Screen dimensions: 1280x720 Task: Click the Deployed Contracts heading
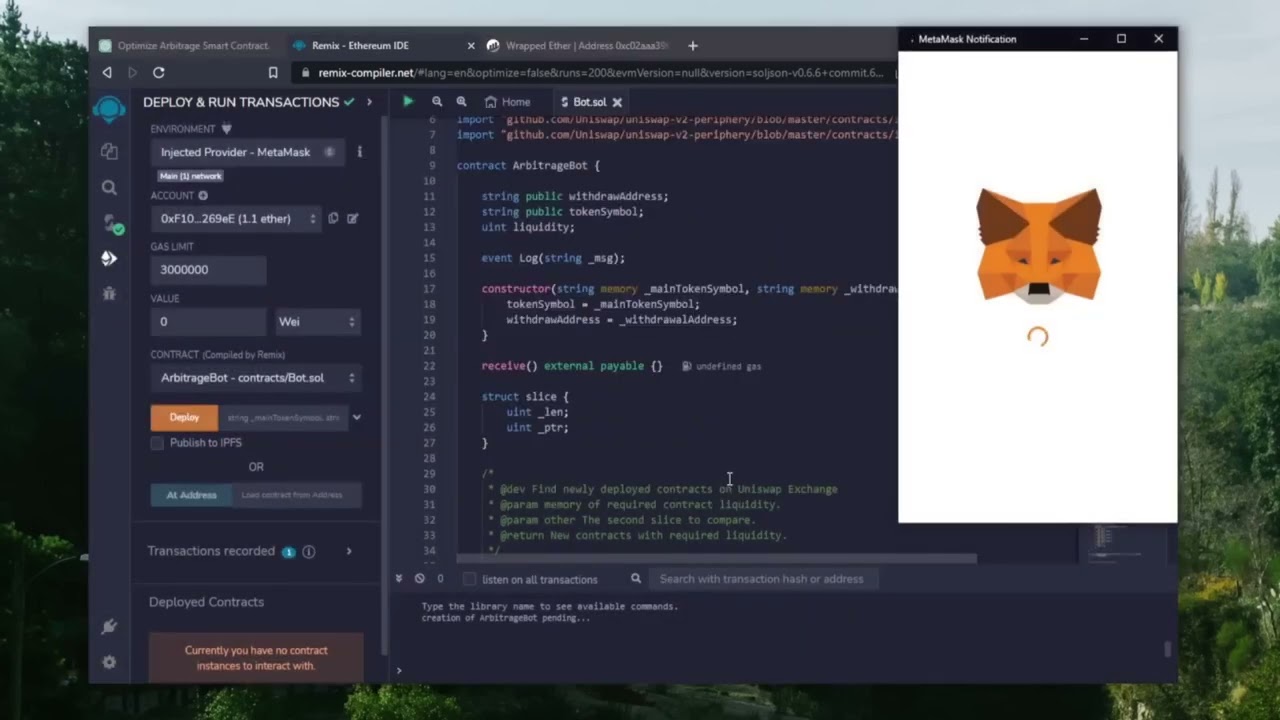[207, 602]
